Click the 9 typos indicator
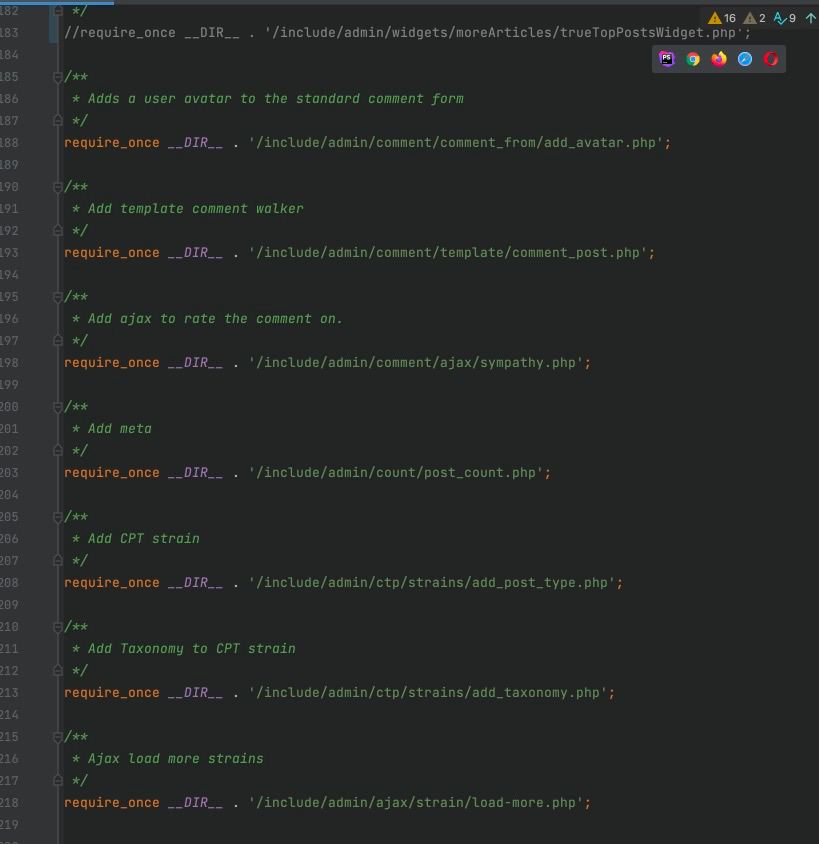The height and width of the screenshot is (844, 819). pos(785,18)
